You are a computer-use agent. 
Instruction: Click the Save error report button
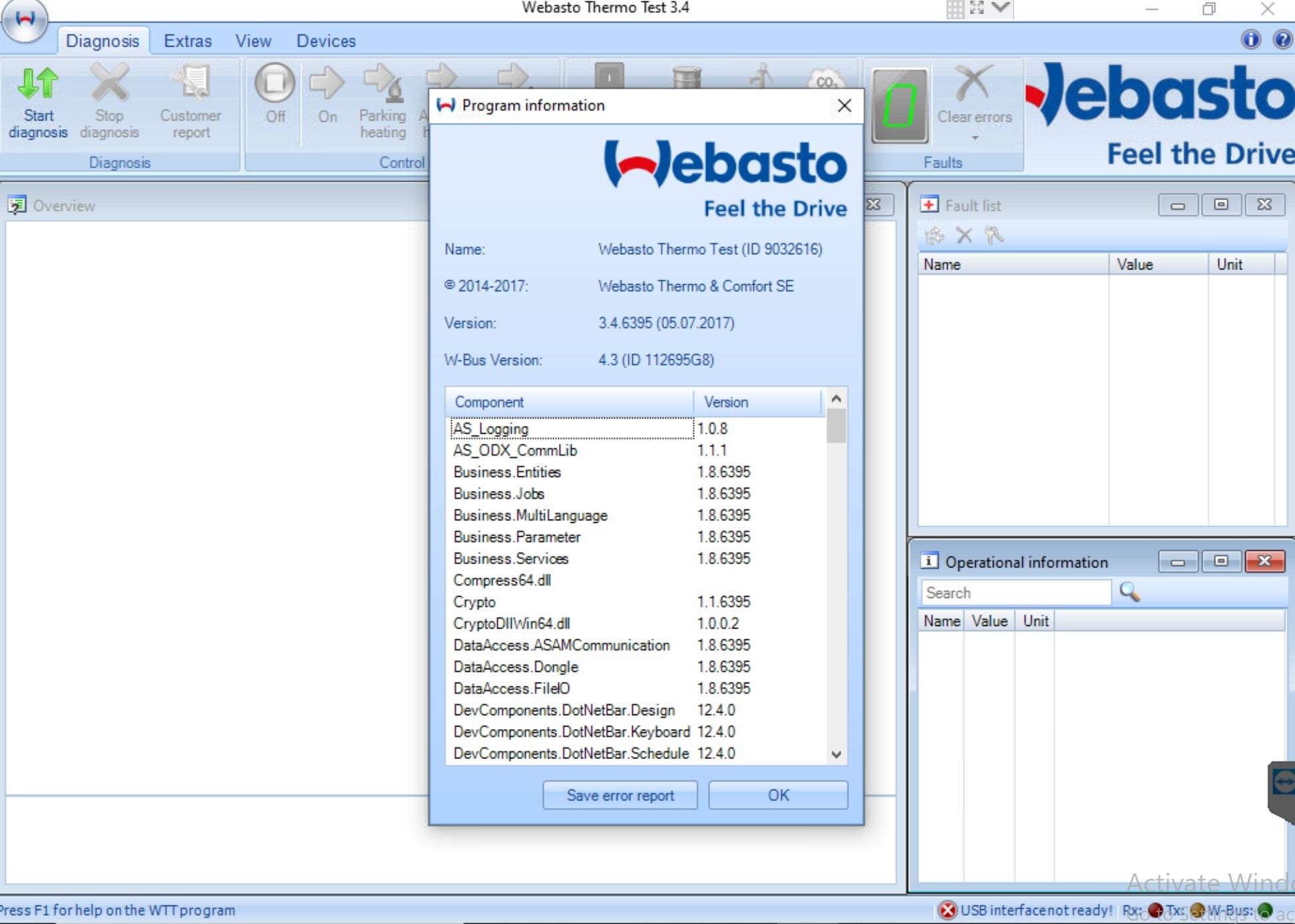[x=620, y=795]
